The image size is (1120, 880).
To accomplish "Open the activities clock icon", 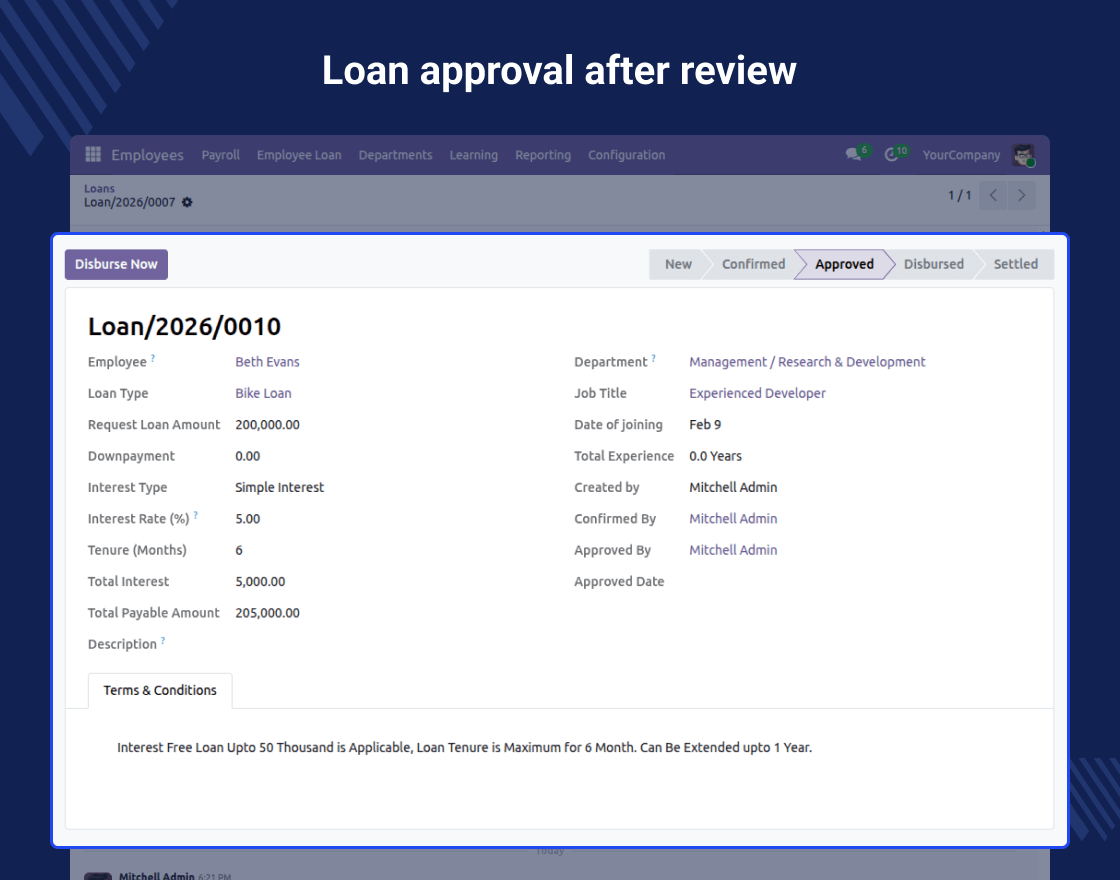I will [x=891, y=154].
